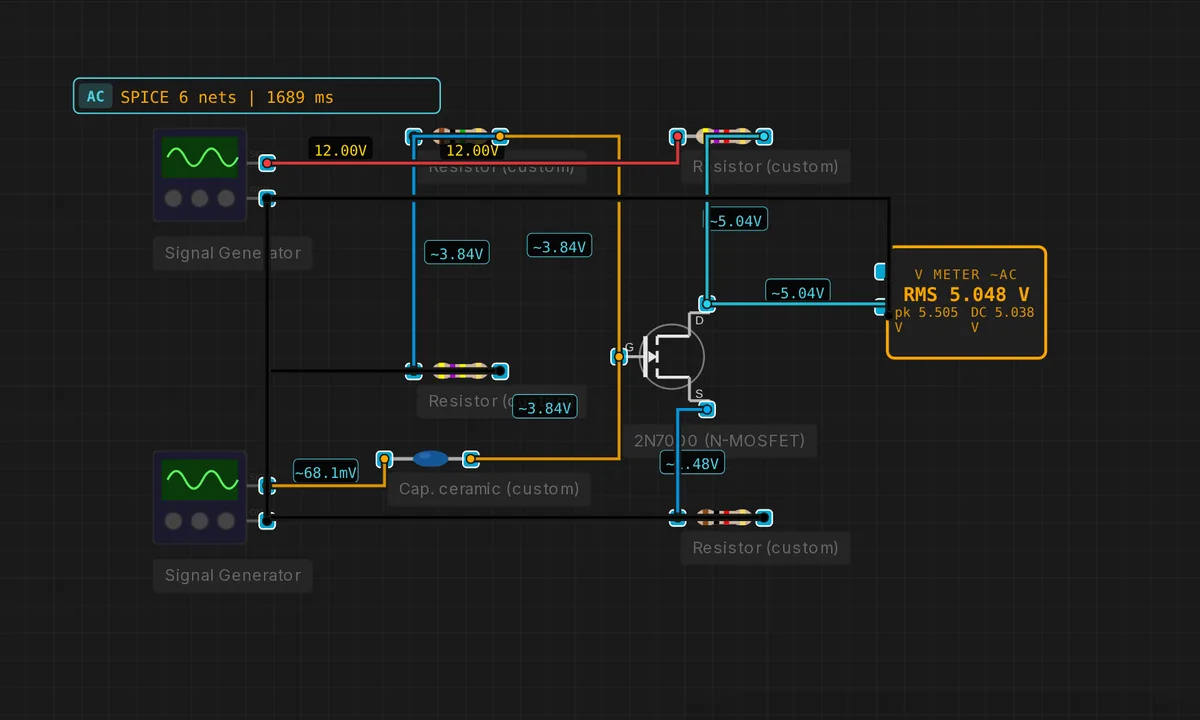Click the lower signal generator's output terminal on orange wire
1200x720 pixels.
(x=267, y=485)
